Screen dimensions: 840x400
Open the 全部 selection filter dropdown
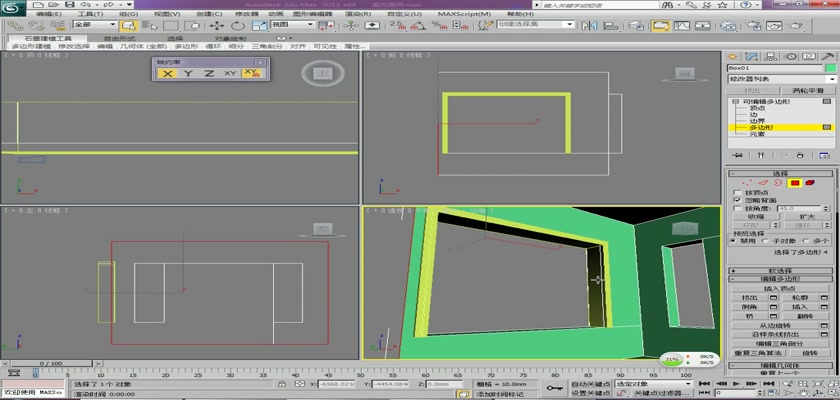[x=95, y=25]
